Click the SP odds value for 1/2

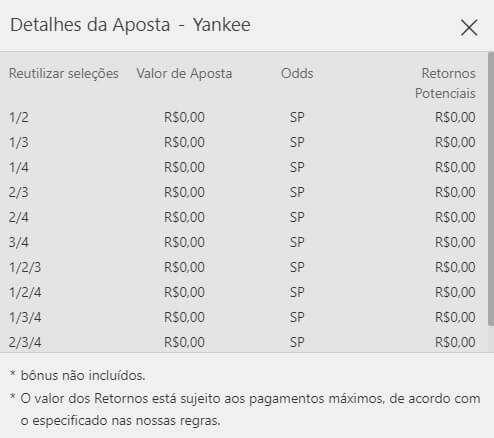coord(297,117)
